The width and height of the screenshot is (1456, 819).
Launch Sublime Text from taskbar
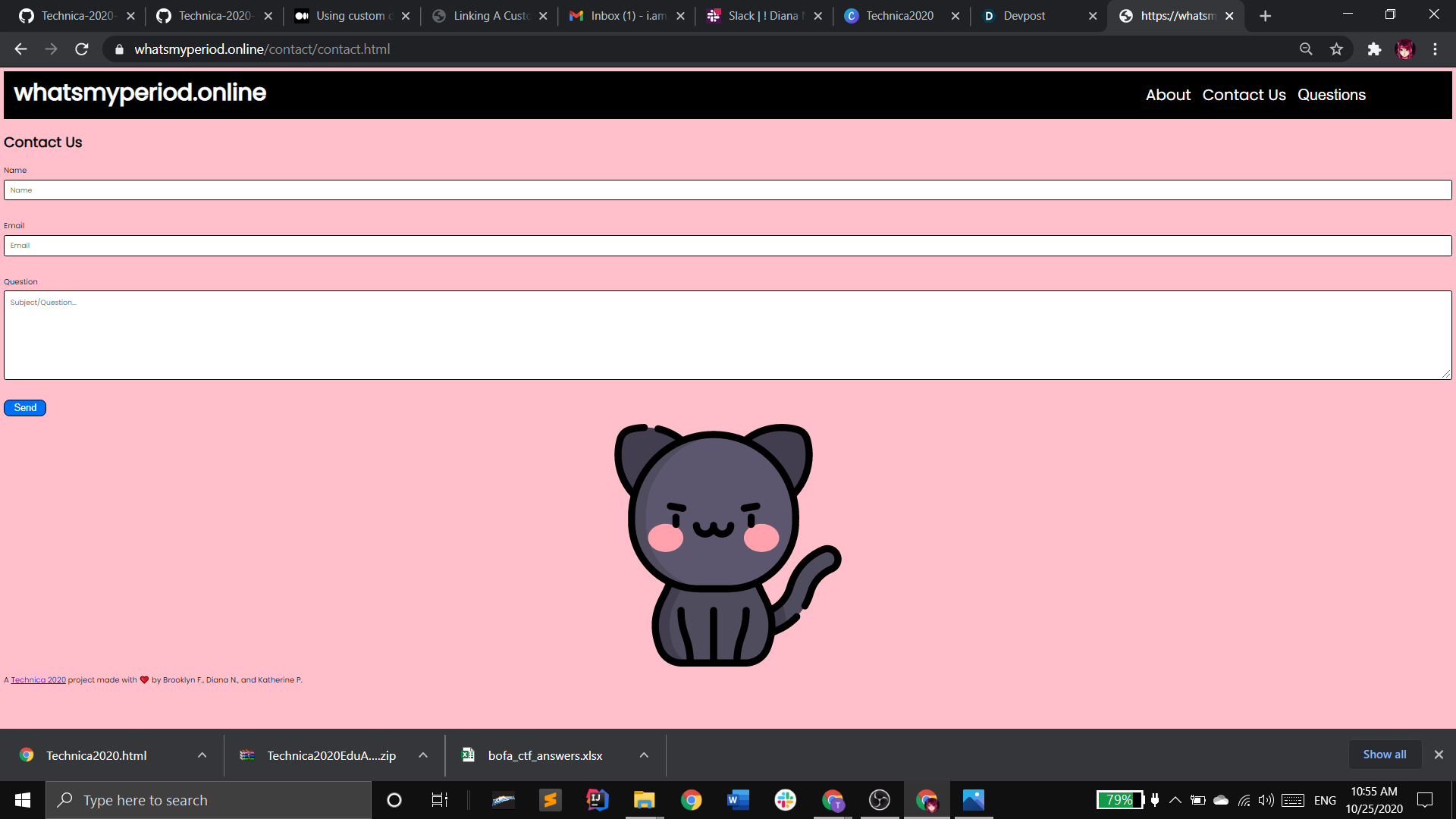[551, 800]
